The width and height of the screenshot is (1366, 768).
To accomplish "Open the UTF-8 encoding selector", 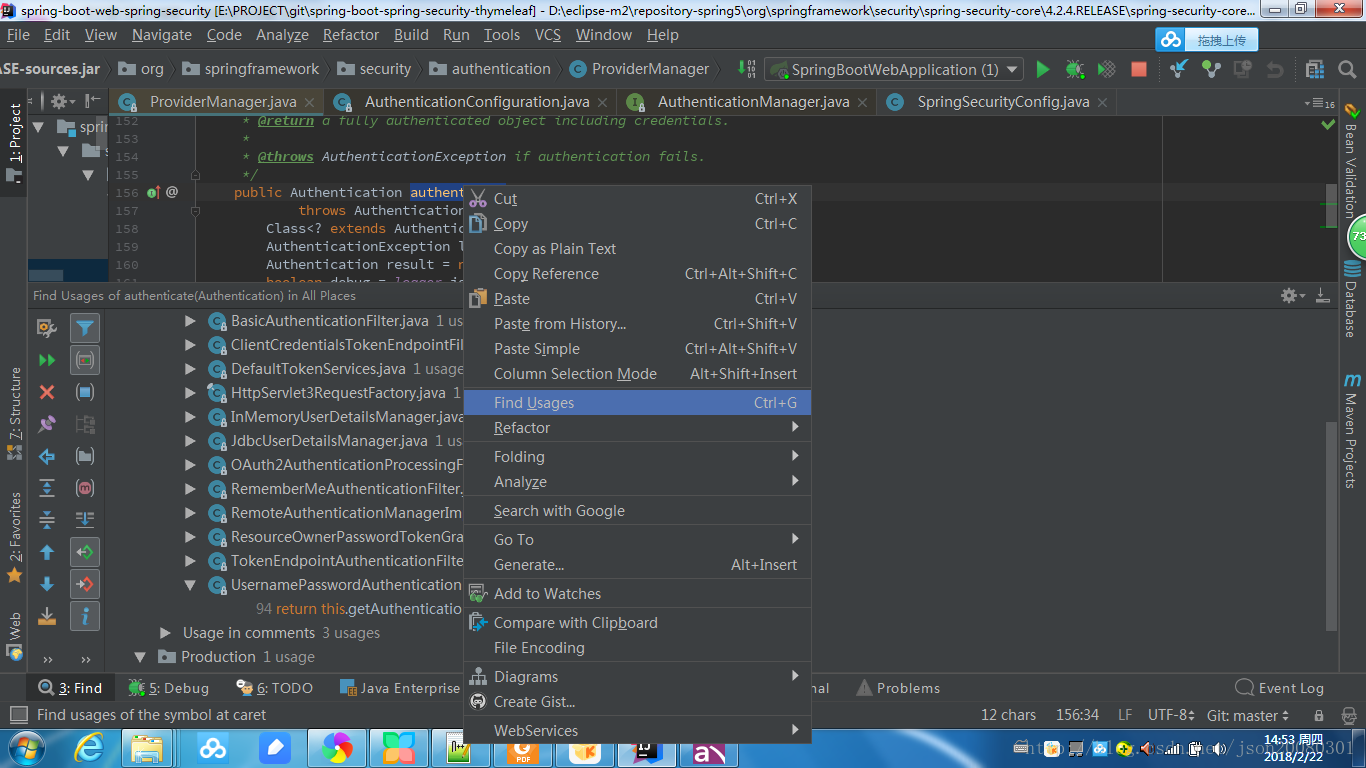I will click(1171, 715).
